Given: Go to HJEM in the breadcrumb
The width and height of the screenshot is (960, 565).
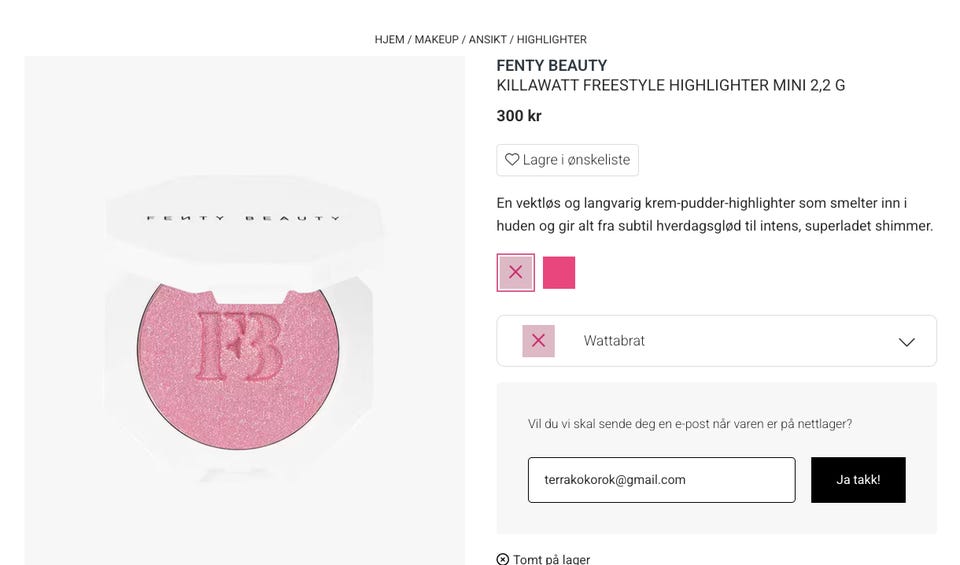Looking at the screenshot, I should tap(389, 40).
